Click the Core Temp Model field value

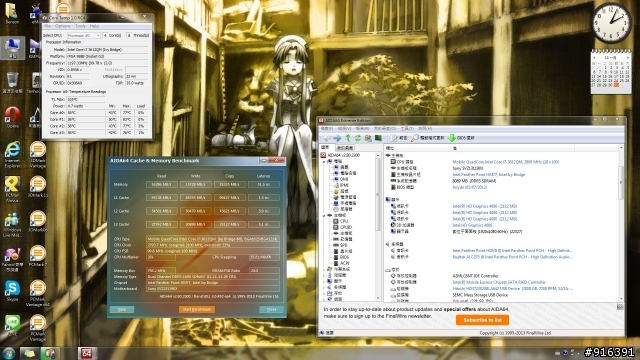point(107,49)
